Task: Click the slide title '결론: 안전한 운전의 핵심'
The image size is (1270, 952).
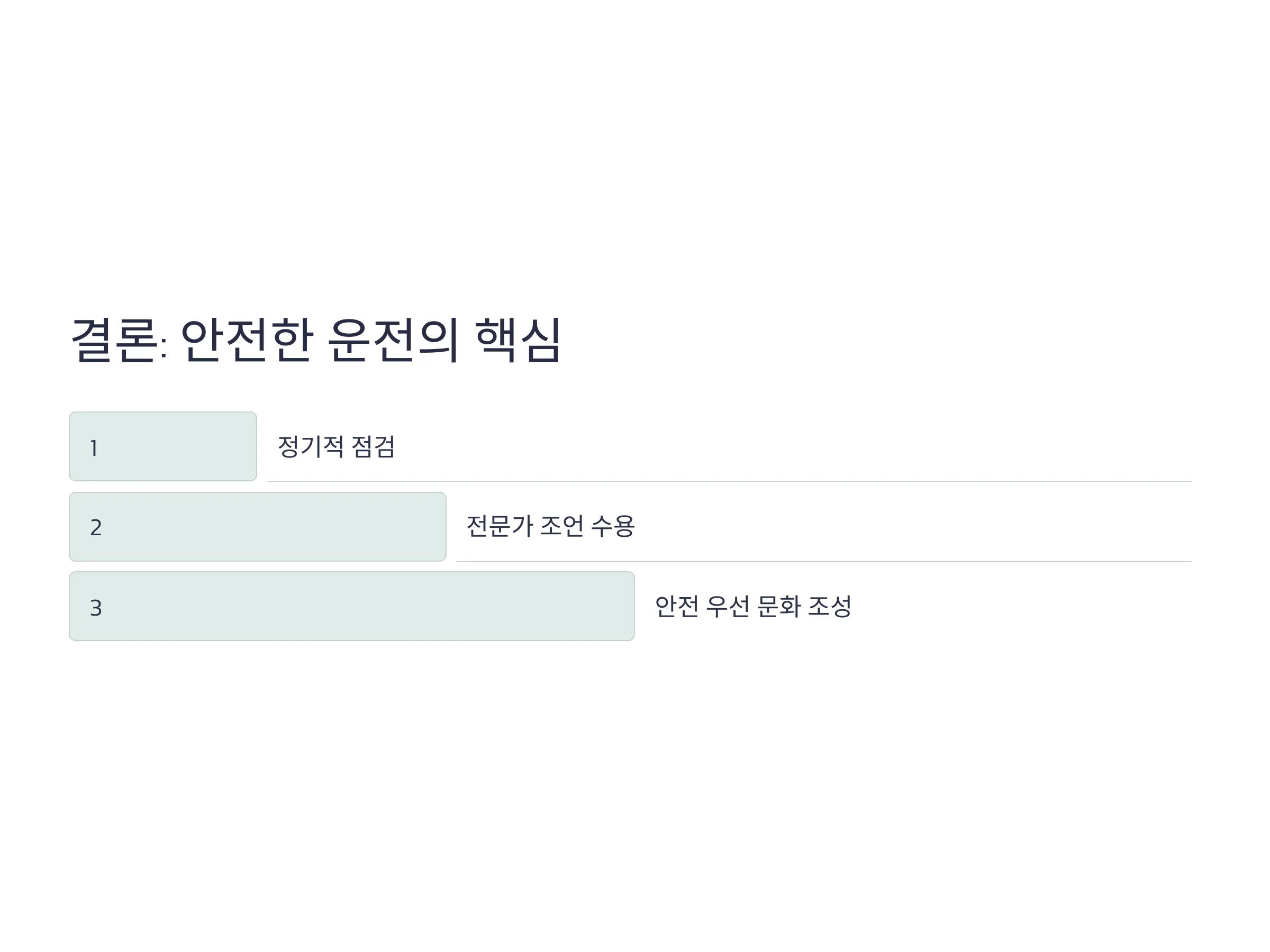Action: coord(315,340)
